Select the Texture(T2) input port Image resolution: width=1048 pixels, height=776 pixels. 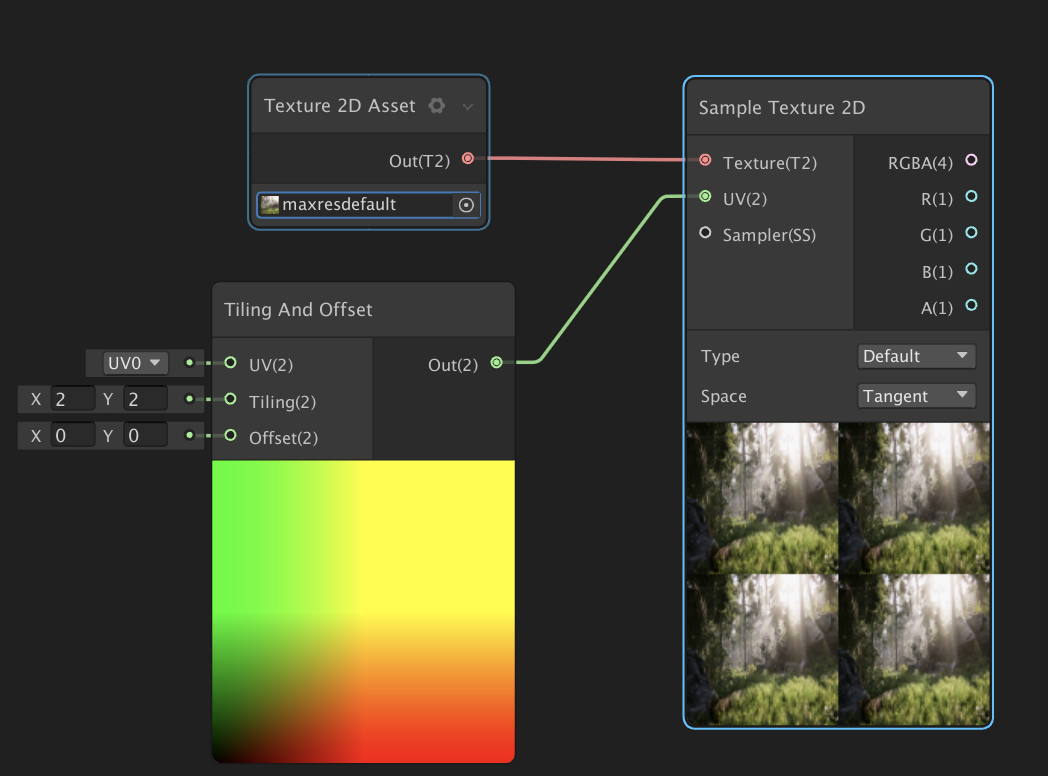[704, 160]
